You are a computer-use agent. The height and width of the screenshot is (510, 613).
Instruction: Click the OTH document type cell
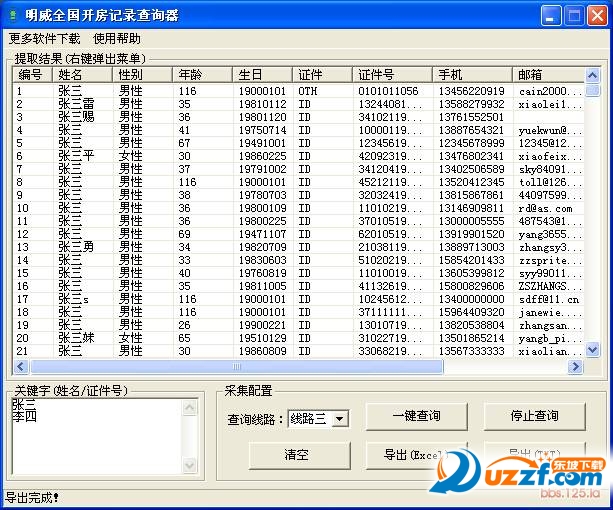click(308, 91)
